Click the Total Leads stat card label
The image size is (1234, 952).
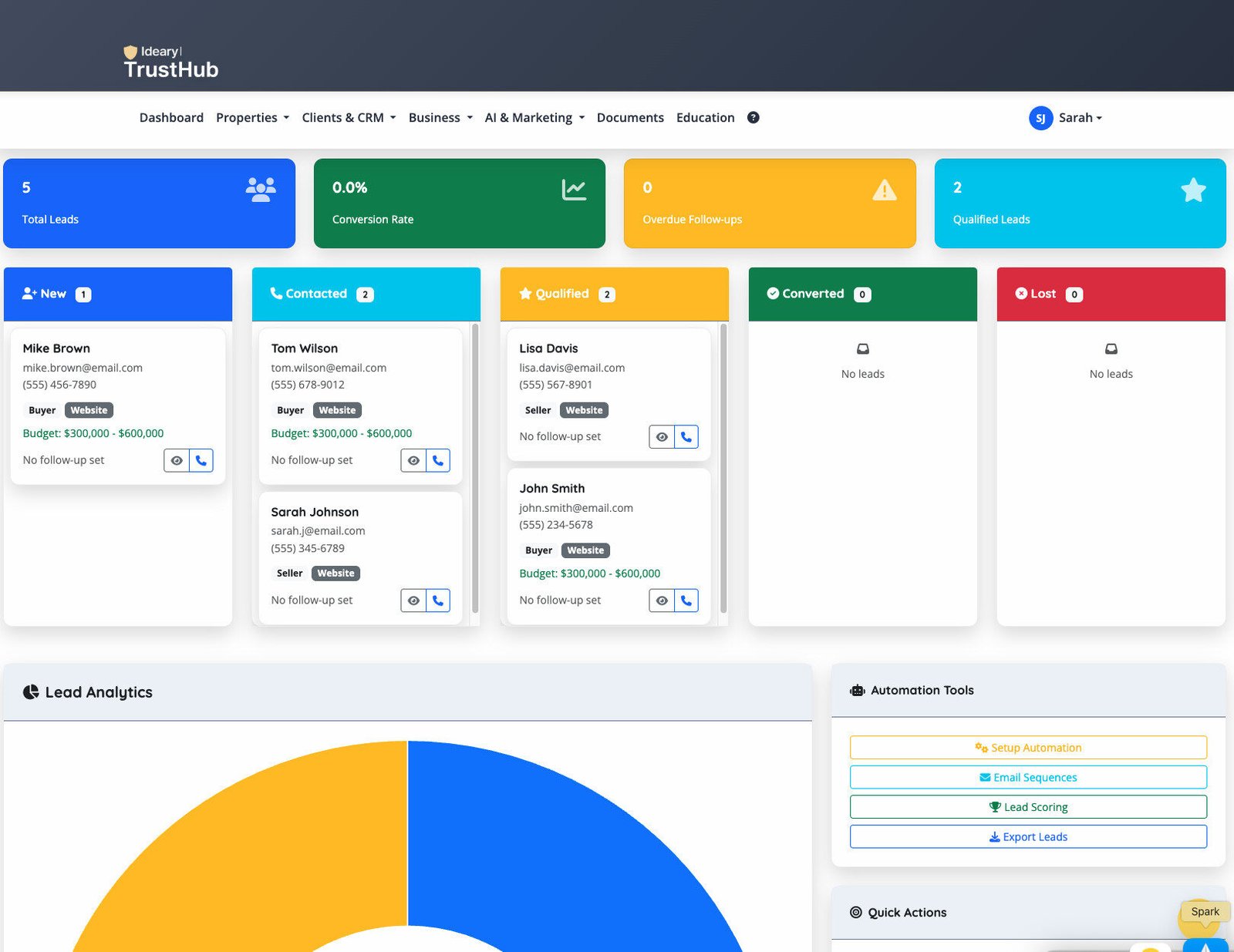50,220
